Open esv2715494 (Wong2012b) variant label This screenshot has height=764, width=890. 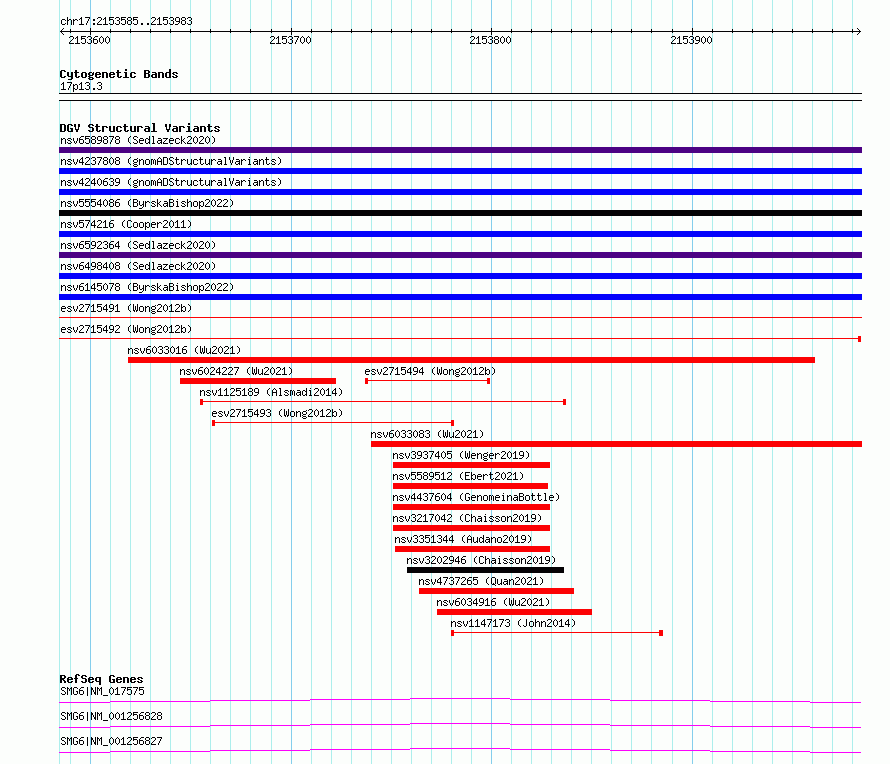(430, 371)
